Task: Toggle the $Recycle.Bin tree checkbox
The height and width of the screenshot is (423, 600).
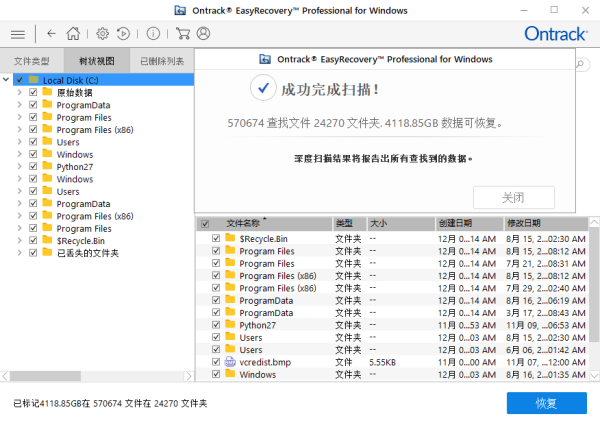Action: pos(33,240)
